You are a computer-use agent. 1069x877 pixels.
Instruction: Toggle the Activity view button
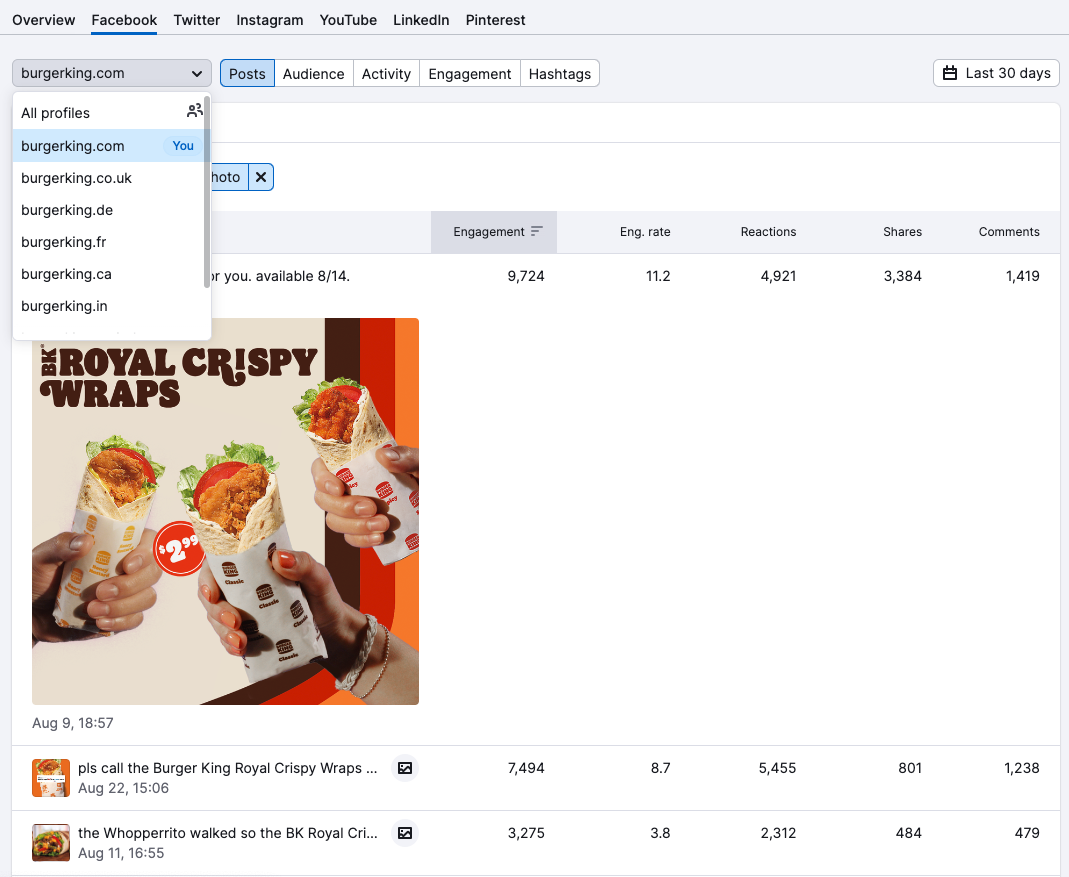[386, 74]
